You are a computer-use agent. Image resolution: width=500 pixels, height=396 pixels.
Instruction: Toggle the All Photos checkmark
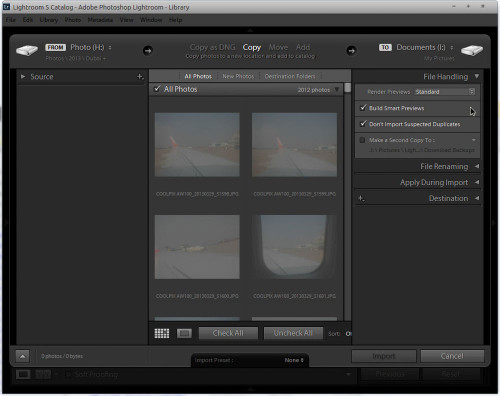click(x=157, y=89)
